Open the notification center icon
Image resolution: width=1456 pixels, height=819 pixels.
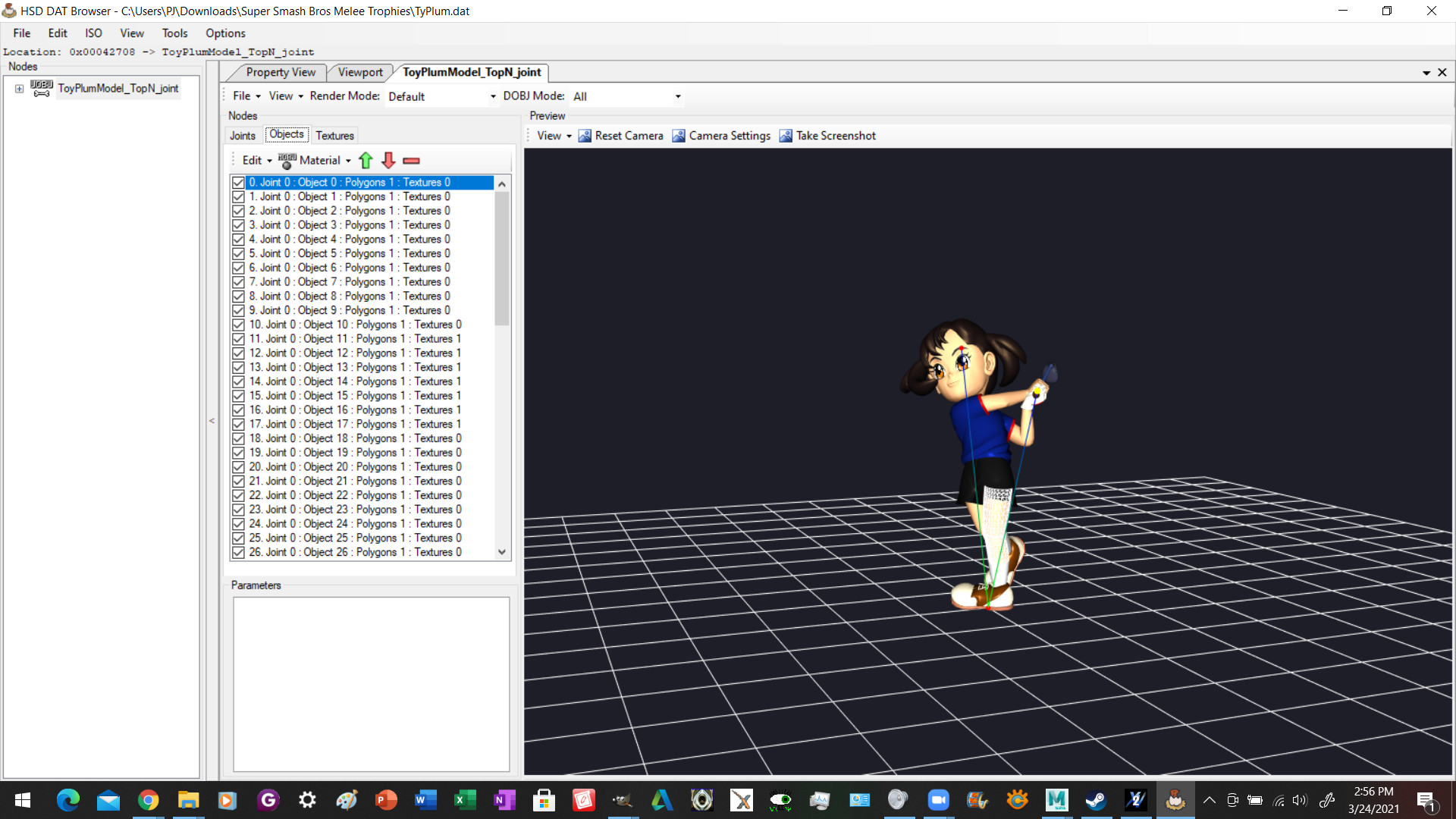(x=1426, y=801)
